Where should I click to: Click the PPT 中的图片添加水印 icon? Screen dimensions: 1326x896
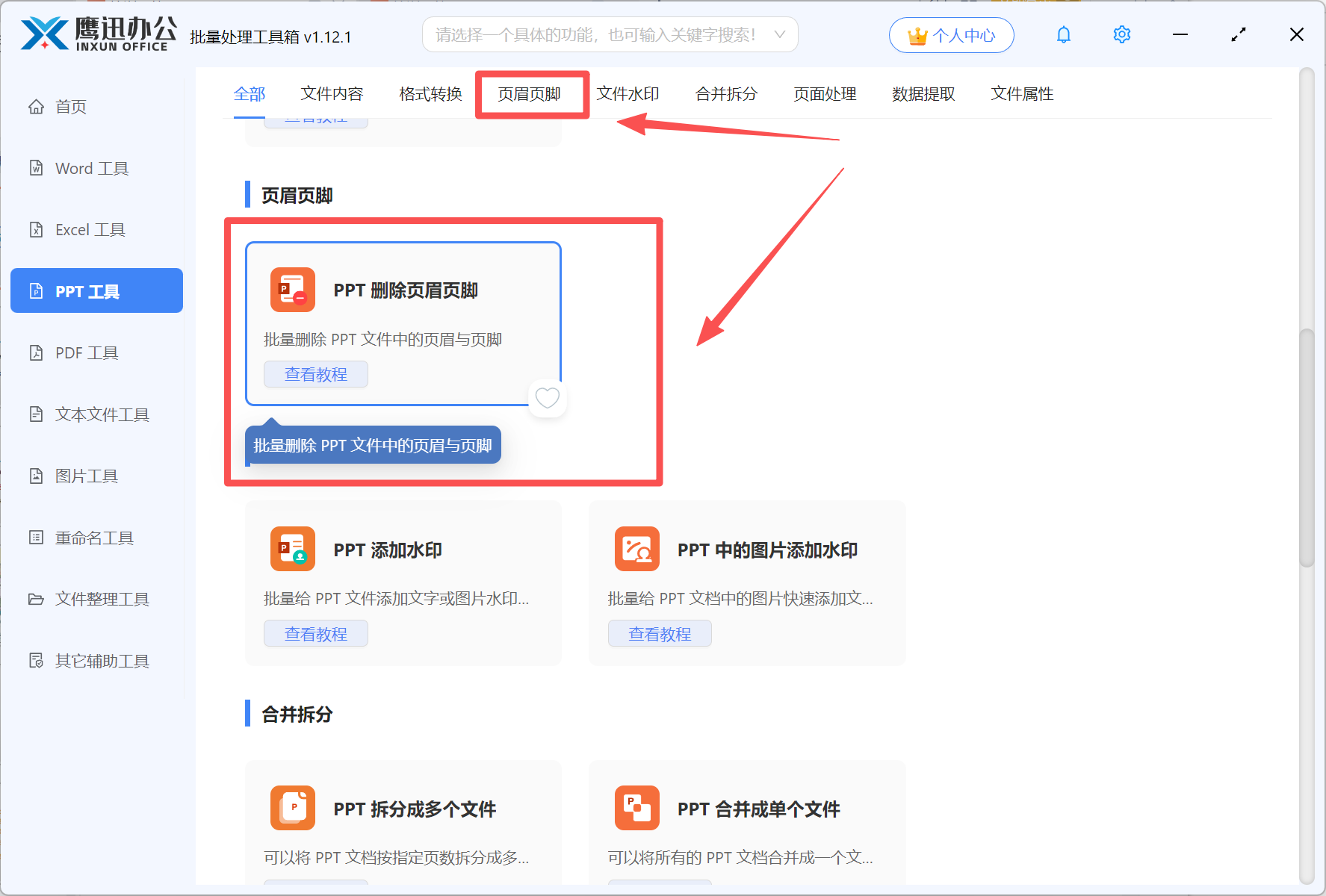point(636,549)
